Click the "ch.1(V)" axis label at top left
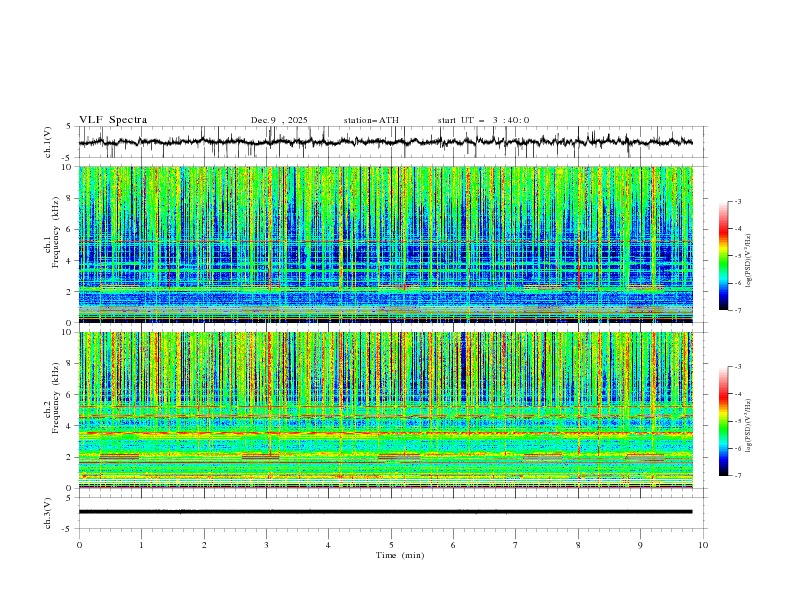The height and width of the screenshot is (612, 792). pyautogui.click(x=49, y=142)
